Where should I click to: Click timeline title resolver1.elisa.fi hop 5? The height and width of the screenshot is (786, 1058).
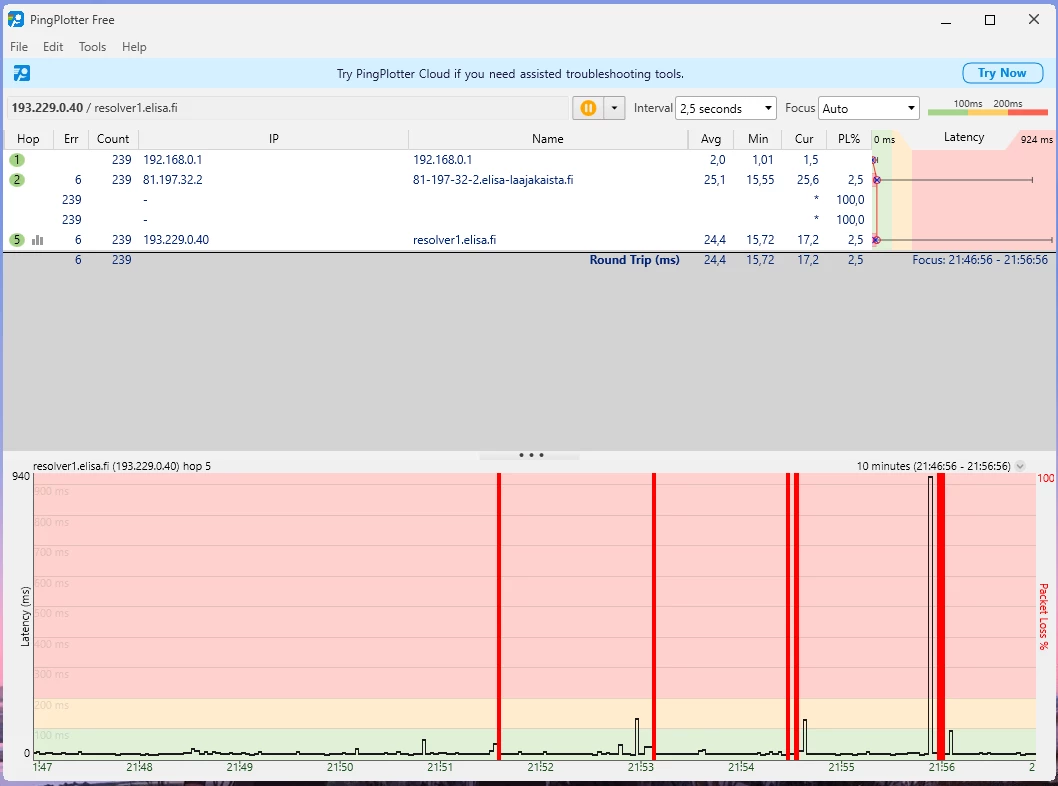tap(121, 466)
